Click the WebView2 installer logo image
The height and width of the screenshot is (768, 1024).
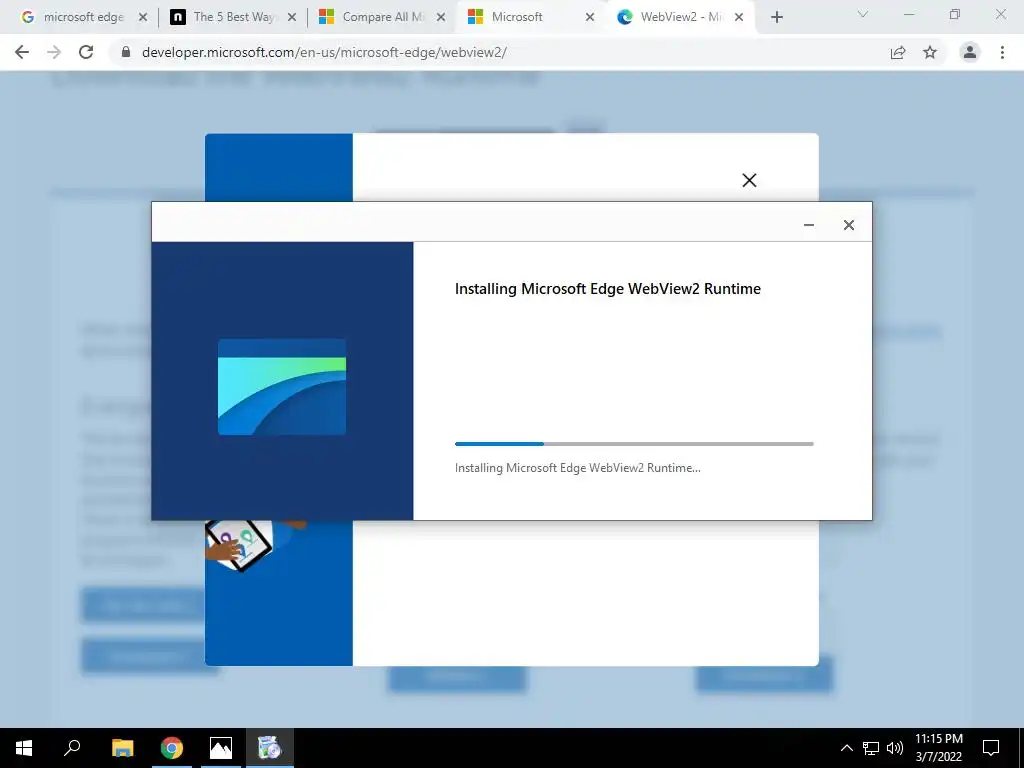pyautogui.click(x=281, y=387)
